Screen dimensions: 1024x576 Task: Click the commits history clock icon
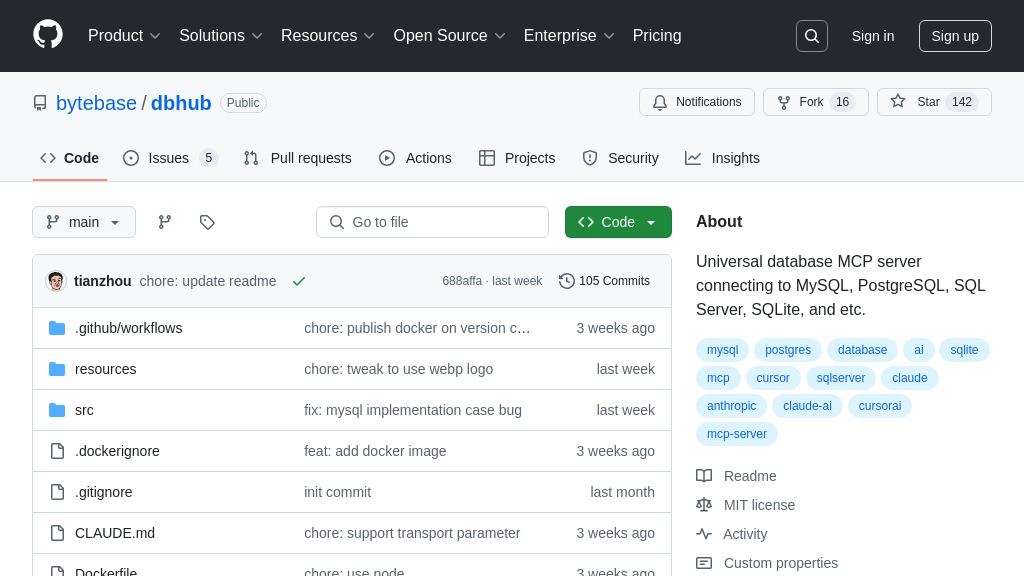(x=567, y=281)
